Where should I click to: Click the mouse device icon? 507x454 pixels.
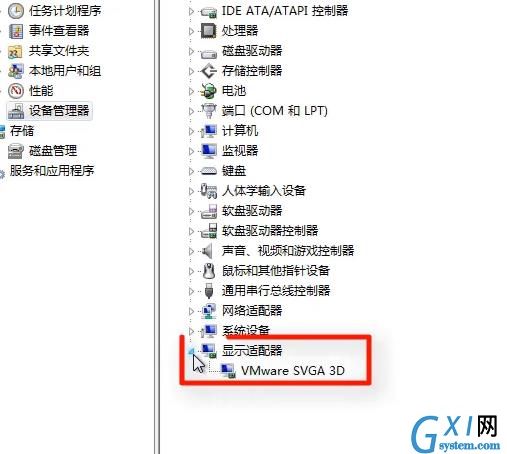209,271
